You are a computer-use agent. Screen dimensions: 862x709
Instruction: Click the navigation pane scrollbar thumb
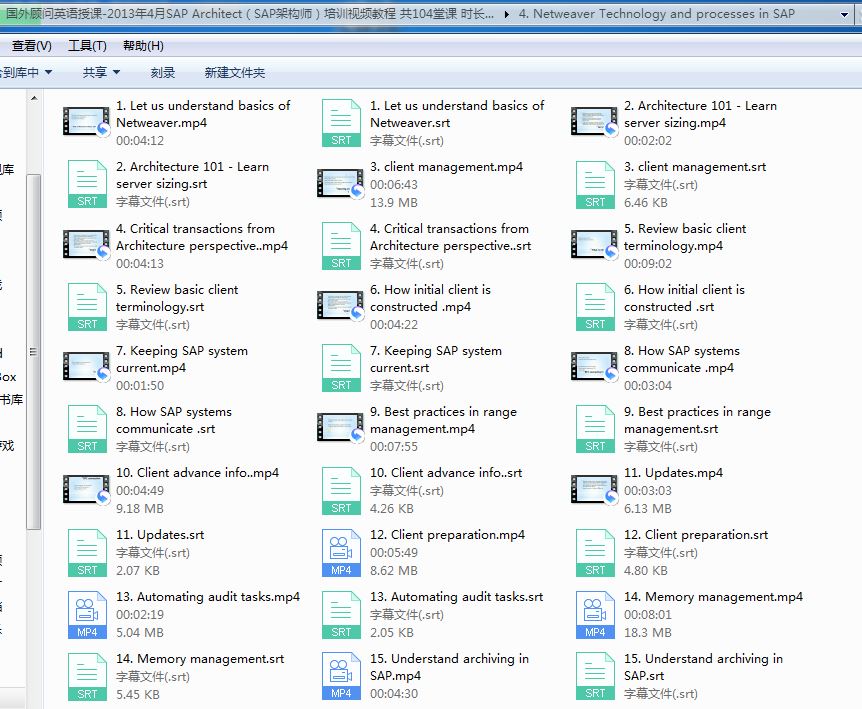tap(34, 352)
